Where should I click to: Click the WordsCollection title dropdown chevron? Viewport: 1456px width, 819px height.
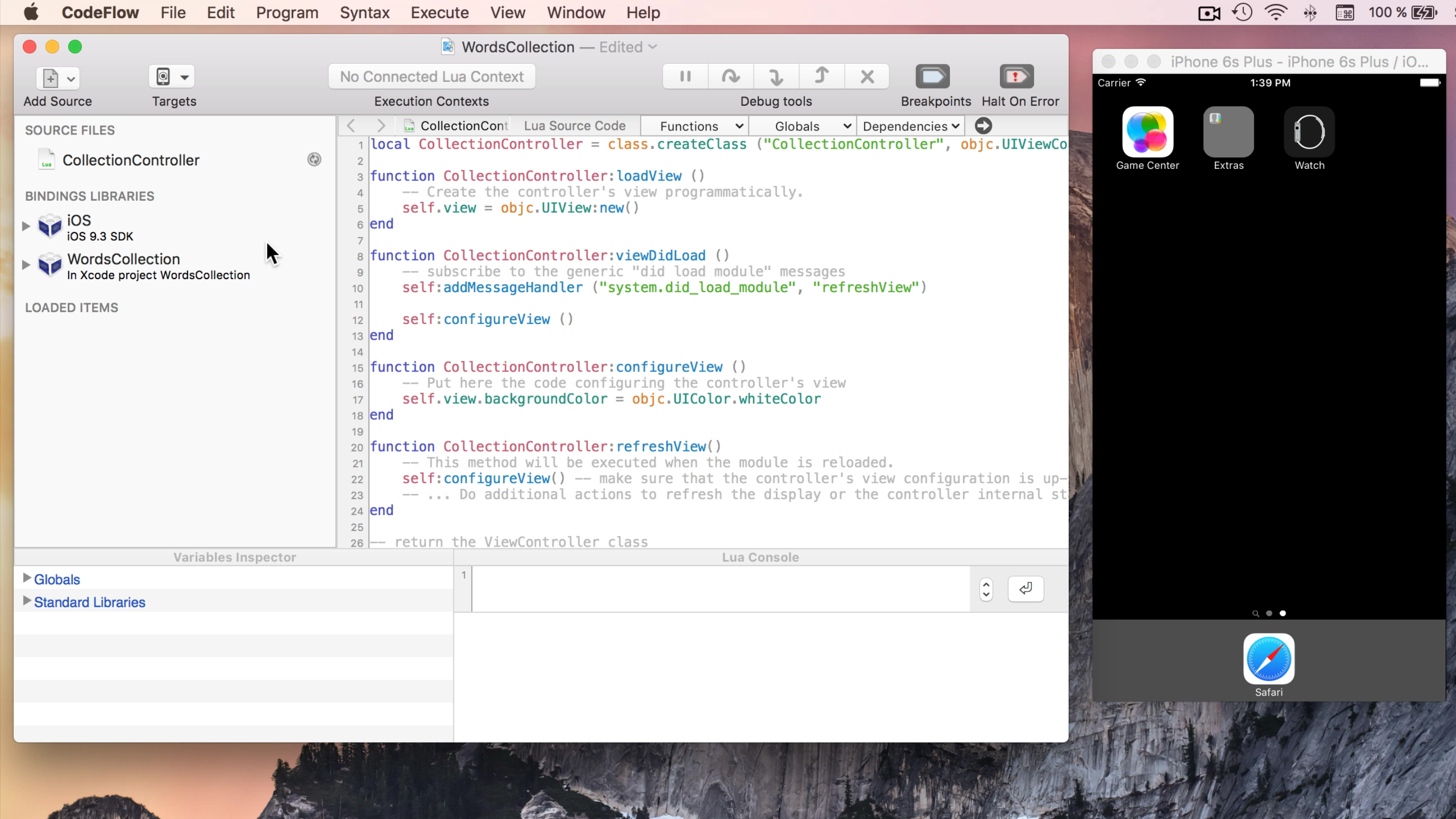point(653,47)
